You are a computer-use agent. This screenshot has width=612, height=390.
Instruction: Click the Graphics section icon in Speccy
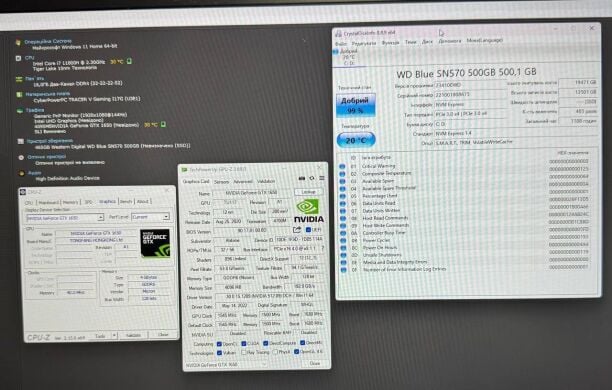click(x=20, y=111)
